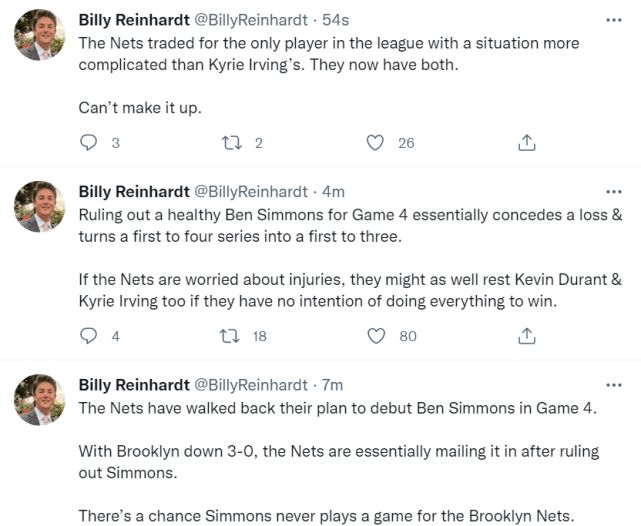641x526 pixels.
Task: Click Billy Reinhardt's avatar on 4m tweet
Action: pos(40,208)
